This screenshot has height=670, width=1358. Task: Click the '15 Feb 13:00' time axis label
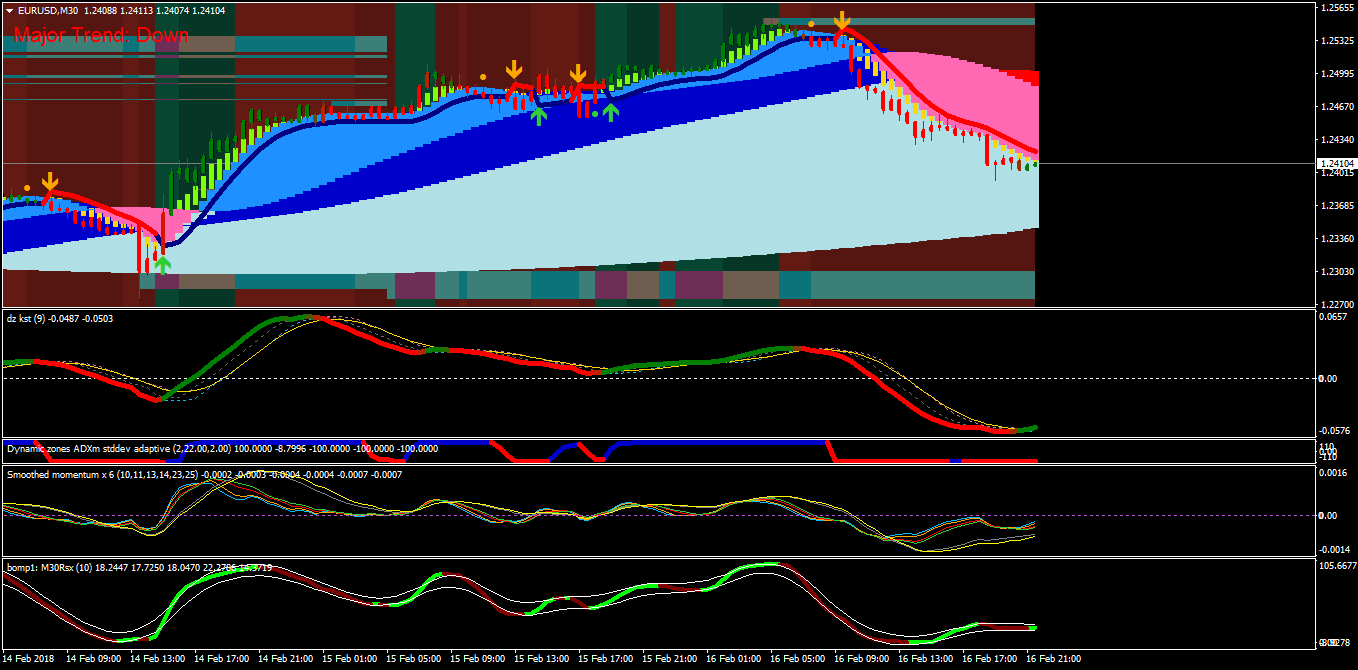541,660
